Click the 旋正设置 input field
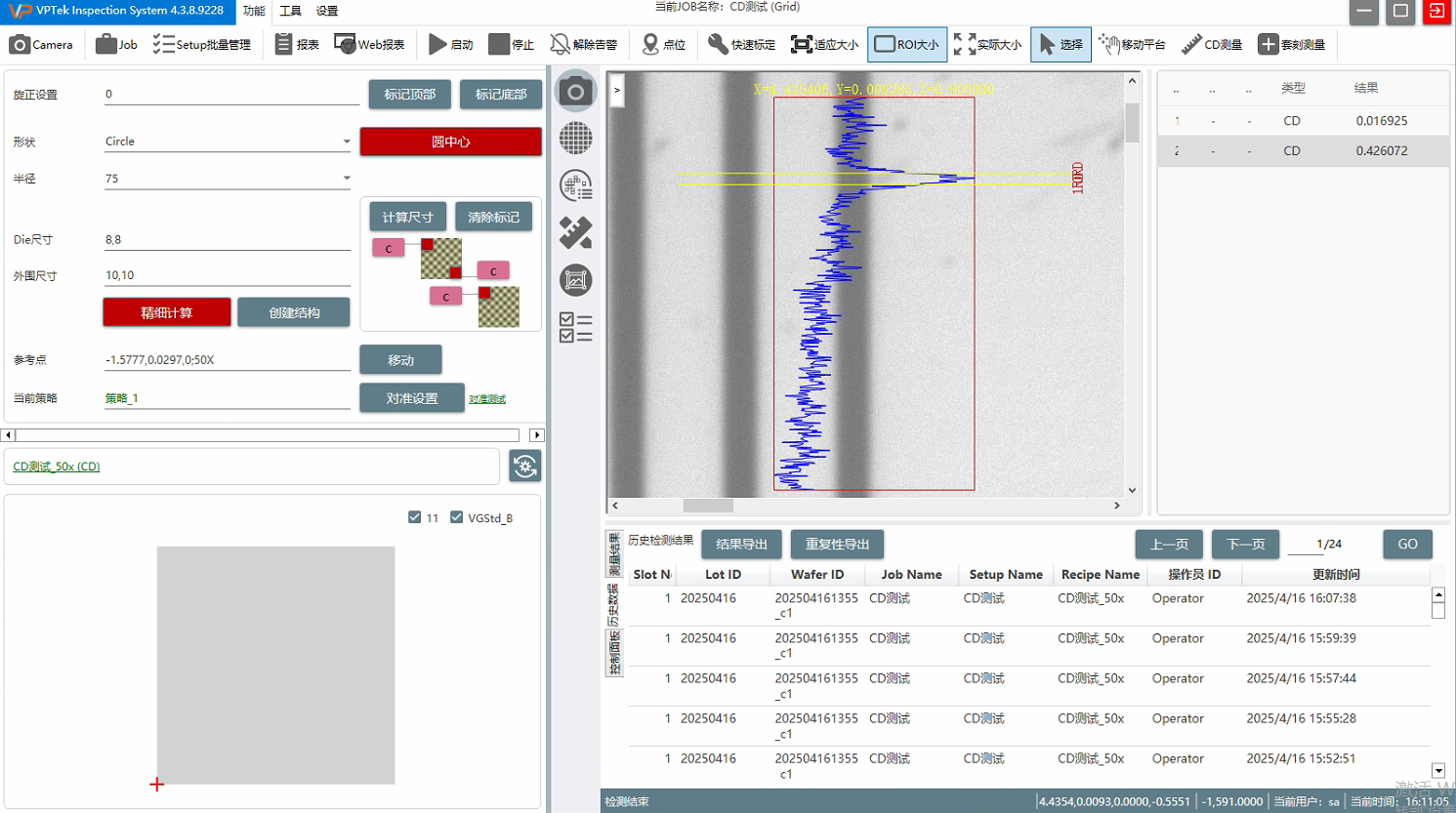This screenshot has width=1456, height=813. [231, 95]
